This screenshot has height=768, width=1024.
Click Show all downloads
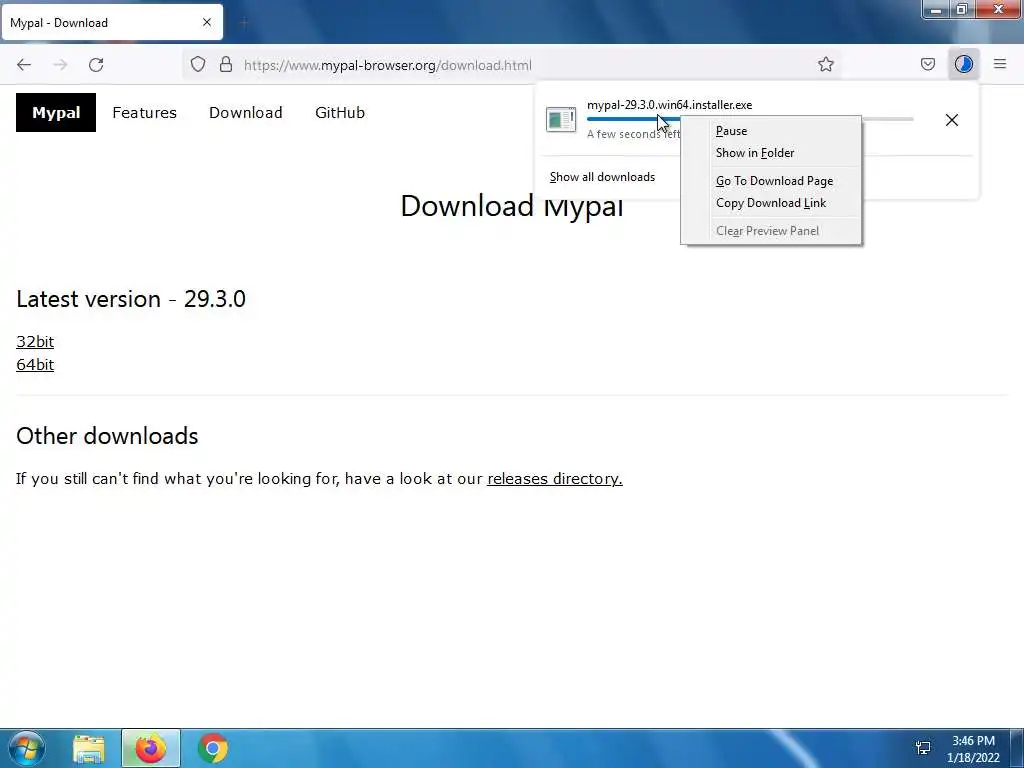(x=602, y=177)
